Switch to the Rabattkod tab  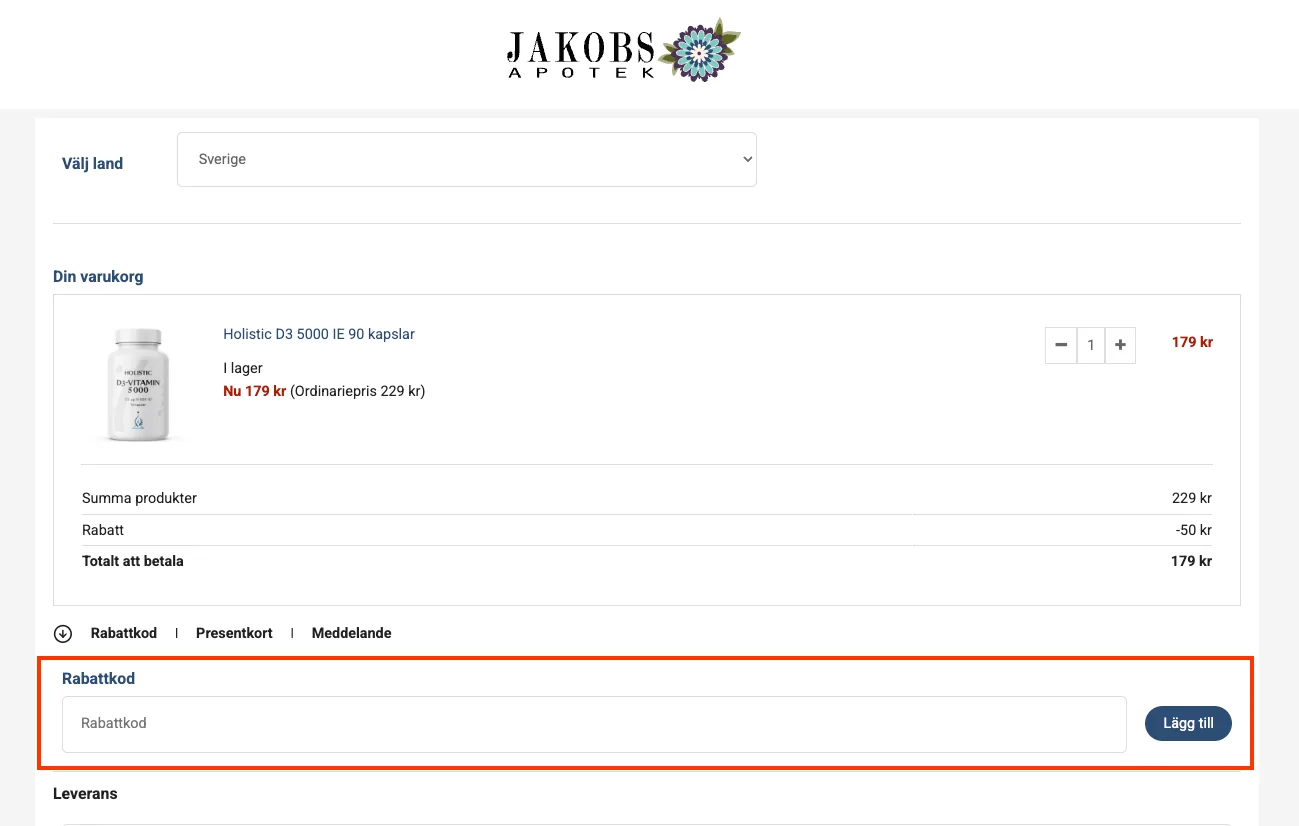pyautogui.click(x=124, y=633)
